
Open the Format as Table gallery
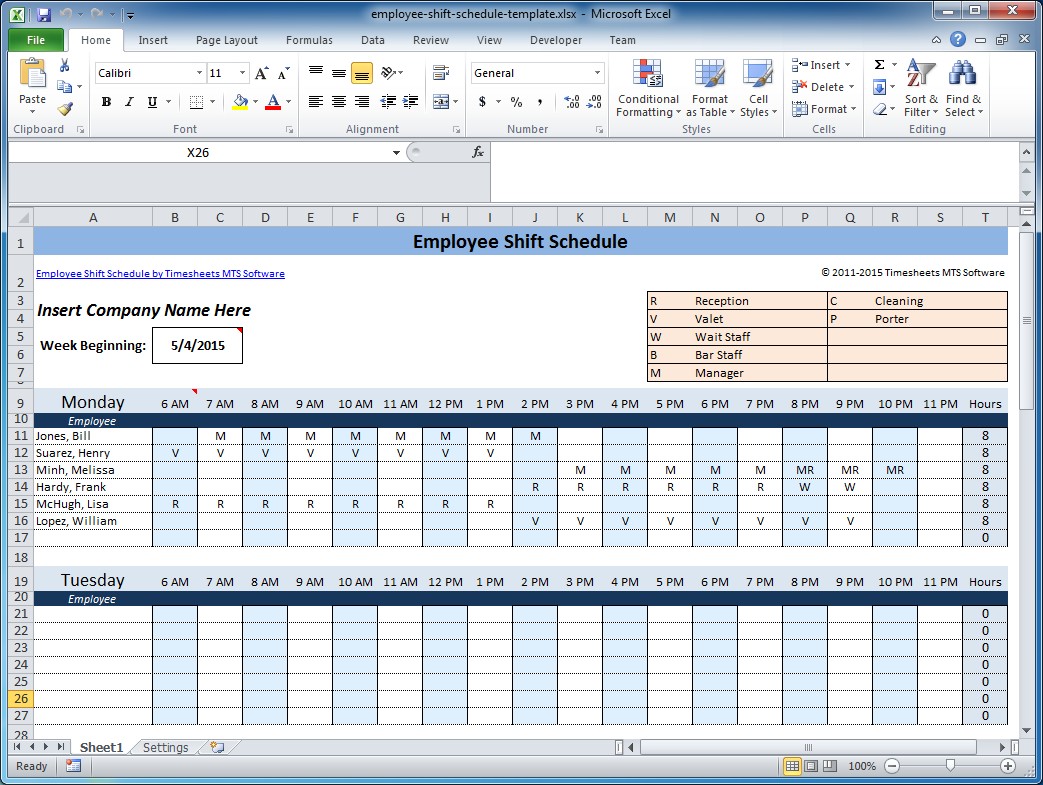[709, 78]
